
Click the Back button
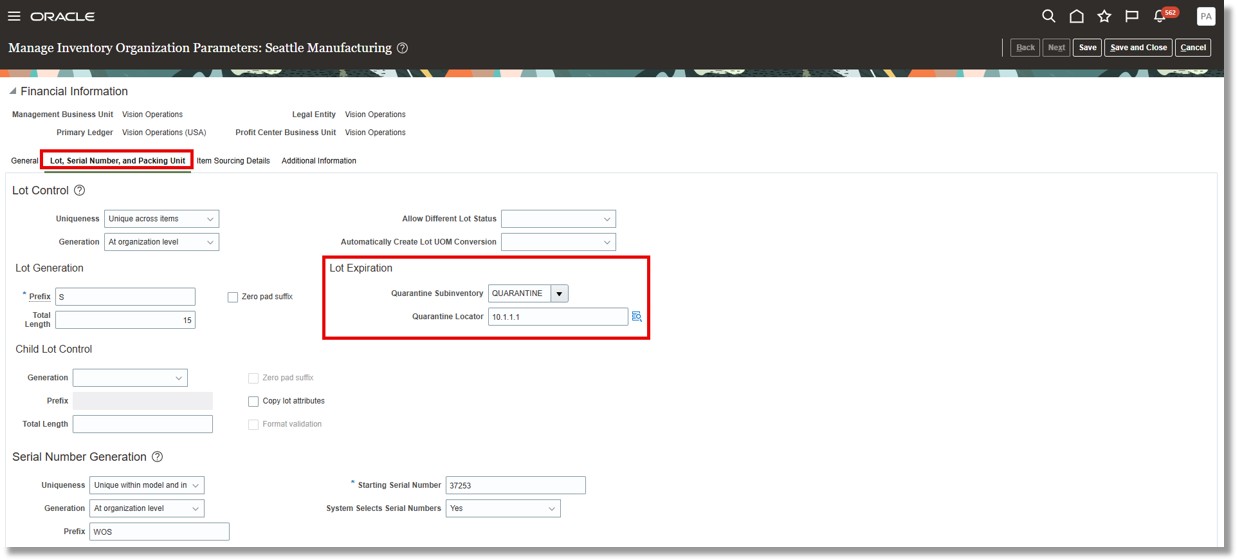(1025, 47)
